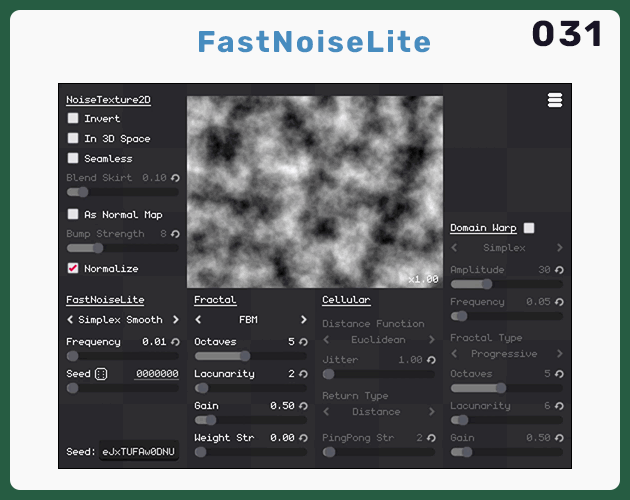Click the Cellular section heading
Image resolution: width=630 pixels, height=500 pixels.
pyautogui.click(x=346, y=300)
